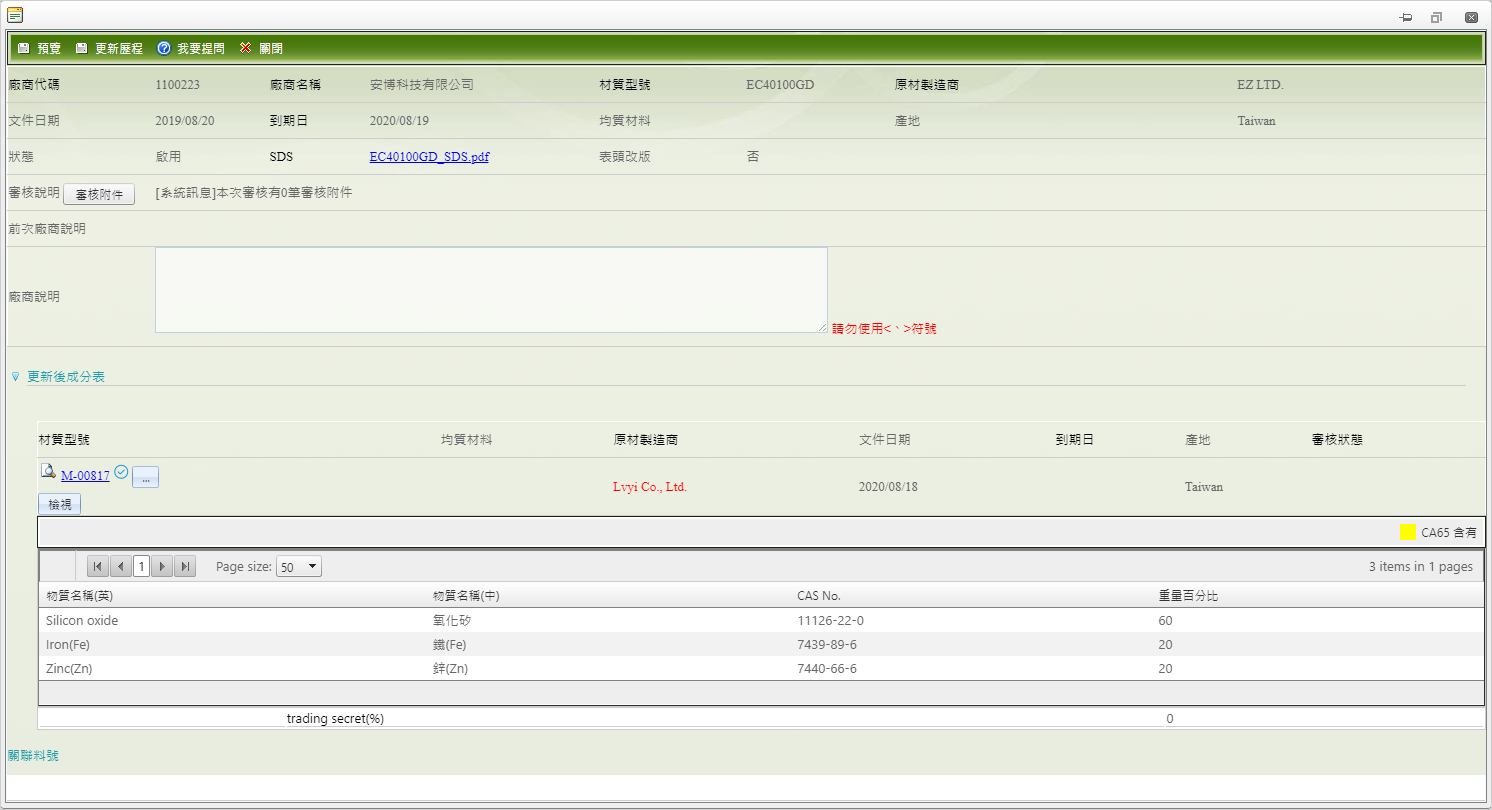Image resolution: width=1492 pixels, height=810 pixels.
Task: Click the EZ LTD. manufacturer value
Action: pyautogui.click(x=1260, y=85)
